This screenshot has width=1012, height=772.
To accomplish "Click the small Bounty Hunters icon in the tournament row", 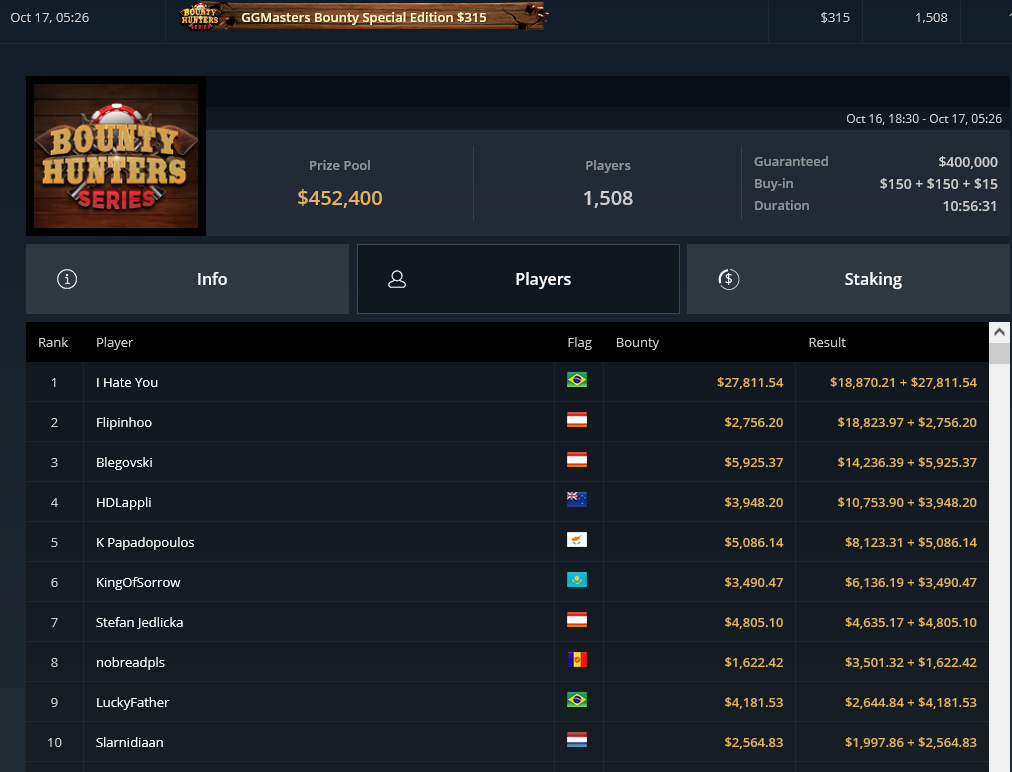I will 200,17.
